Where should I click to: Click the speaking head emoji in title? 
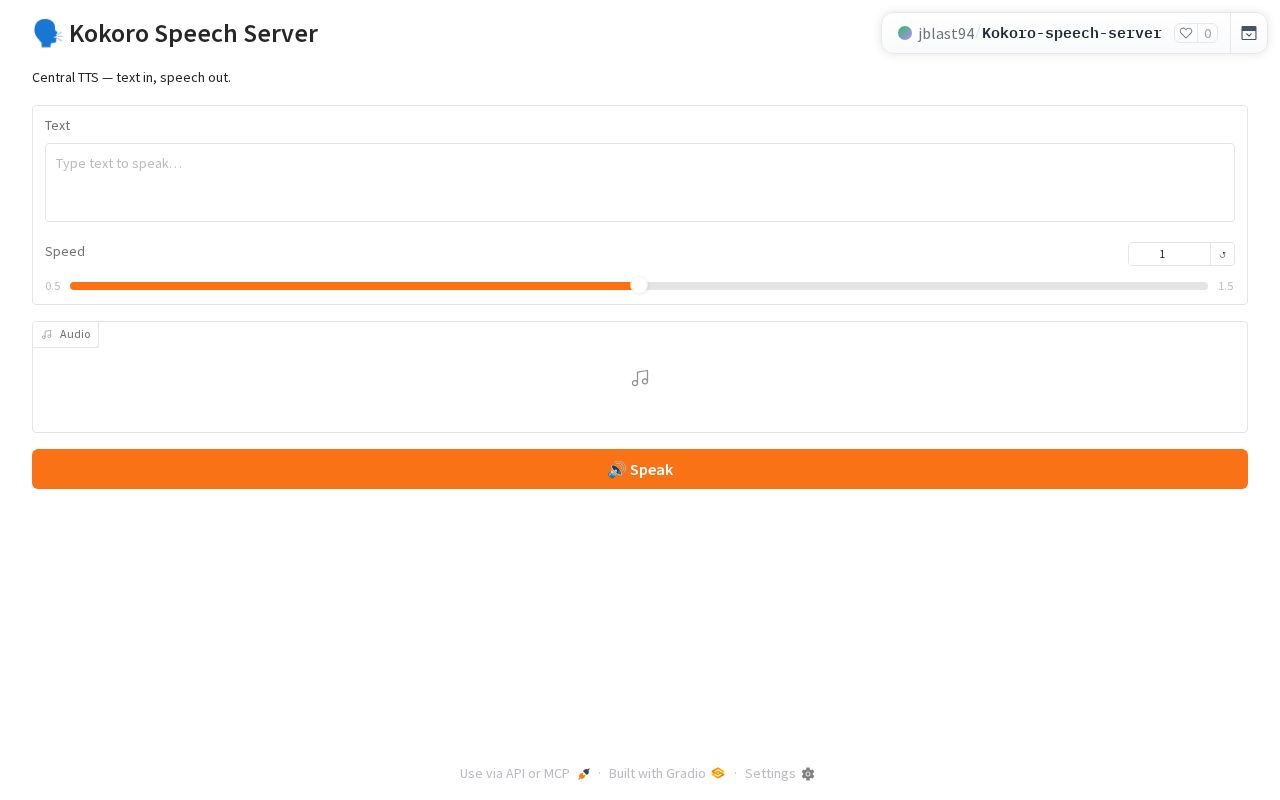pyautogui.click(x=47, y=33)
